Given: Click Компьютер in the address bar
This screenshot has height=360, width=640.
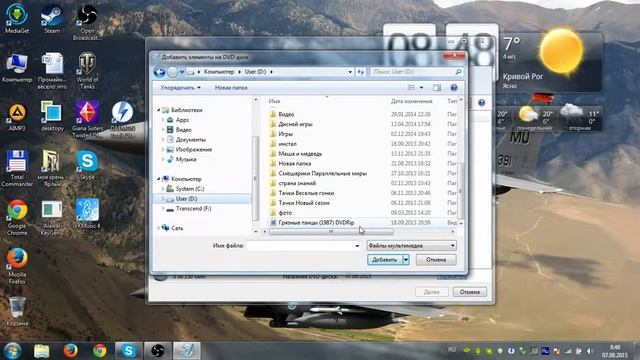Looking at the screenshot, I should tap(219, 72).
